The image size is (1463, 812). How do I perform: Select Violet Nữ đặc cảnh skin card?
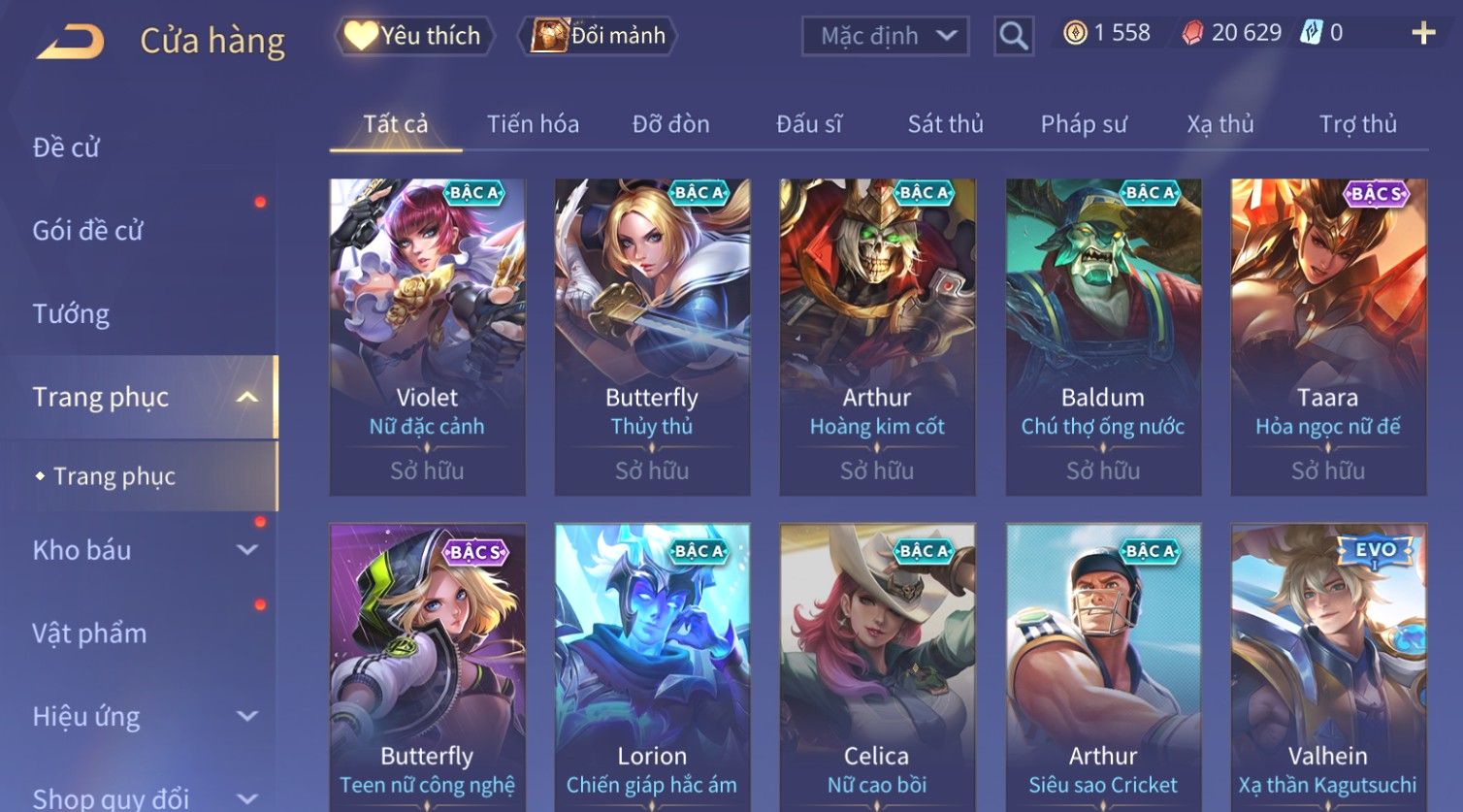click(427, 337)
